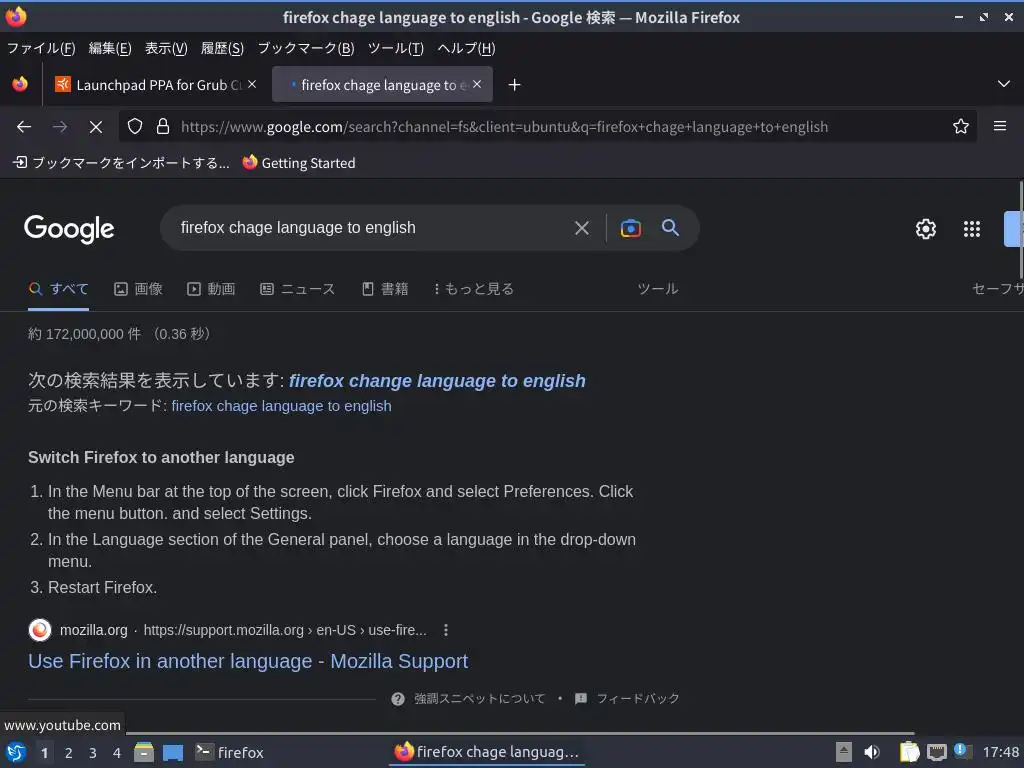The image size is (1024, 768).
Task: Switch to Launchpad PPA for Grub tab
Action: [x=155, y=85]
